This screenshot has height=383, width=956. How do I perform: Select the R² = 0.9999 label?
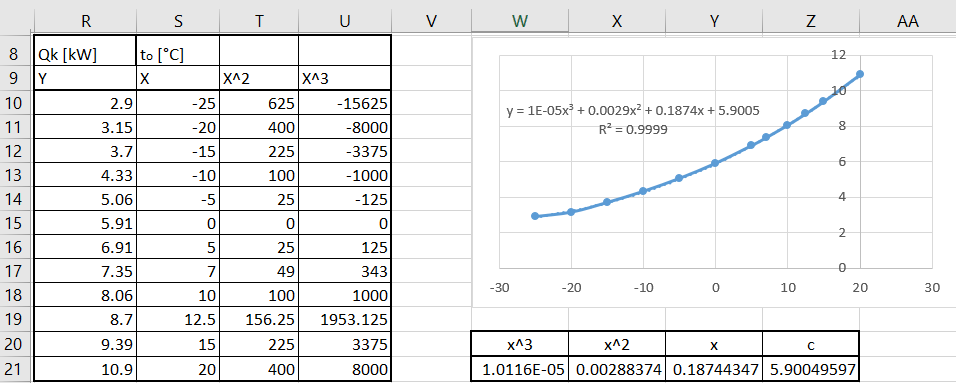click(x=632, y=129)
